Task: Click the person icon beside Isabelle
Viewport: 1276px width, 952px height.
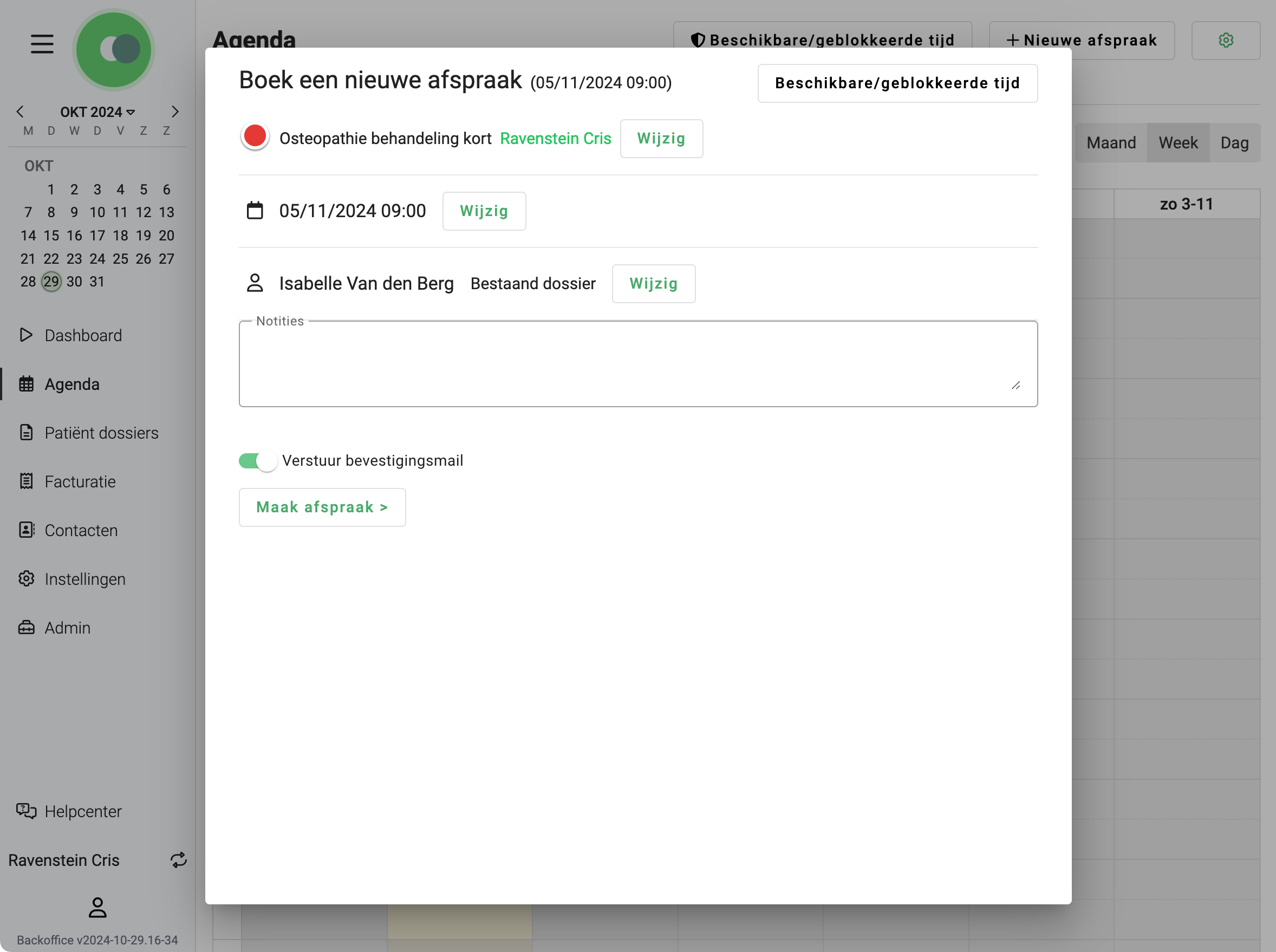Action: pyautogui.click(x=255, y=283)
